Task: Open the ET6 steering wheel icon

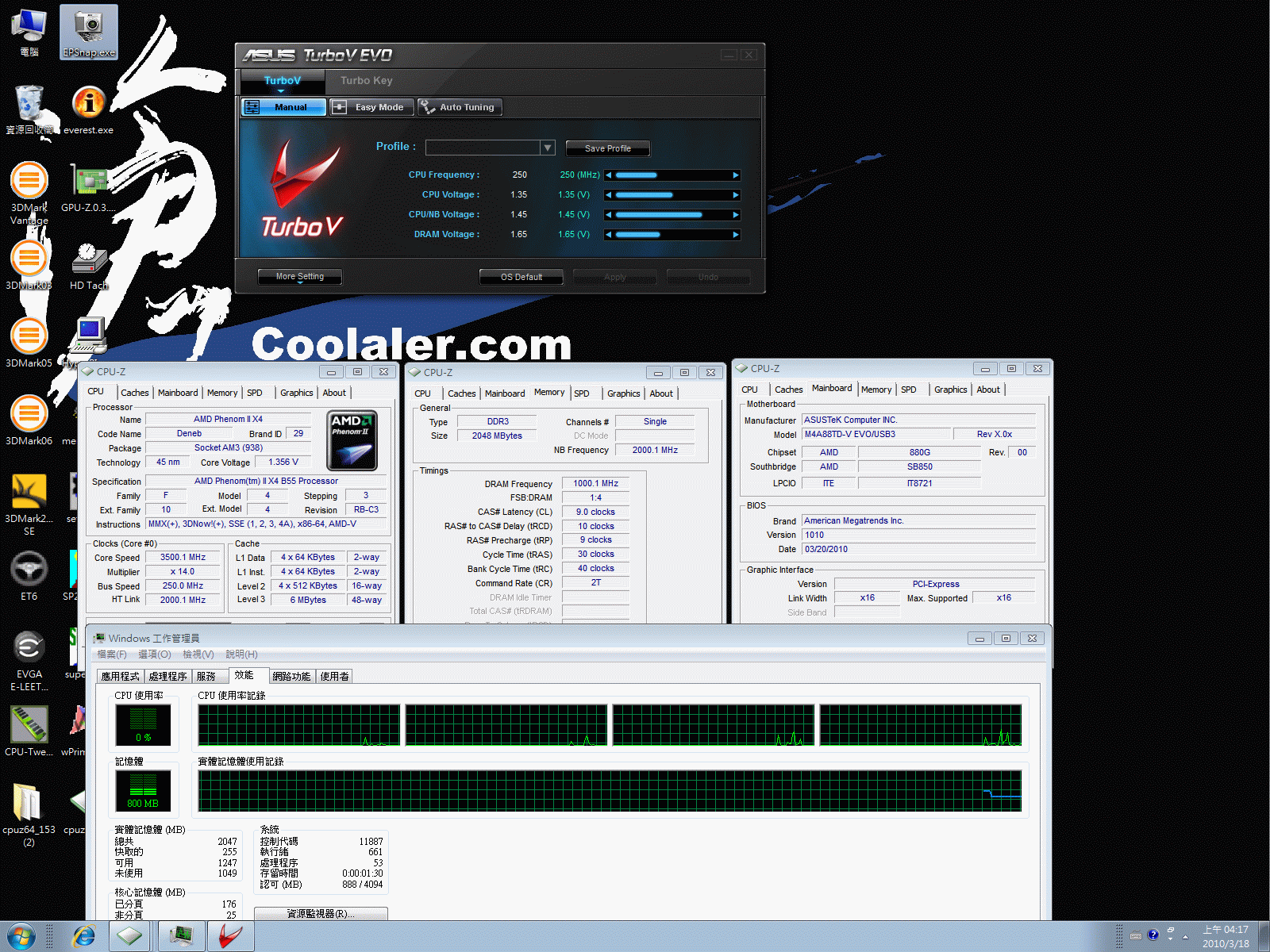Action: 29,577
